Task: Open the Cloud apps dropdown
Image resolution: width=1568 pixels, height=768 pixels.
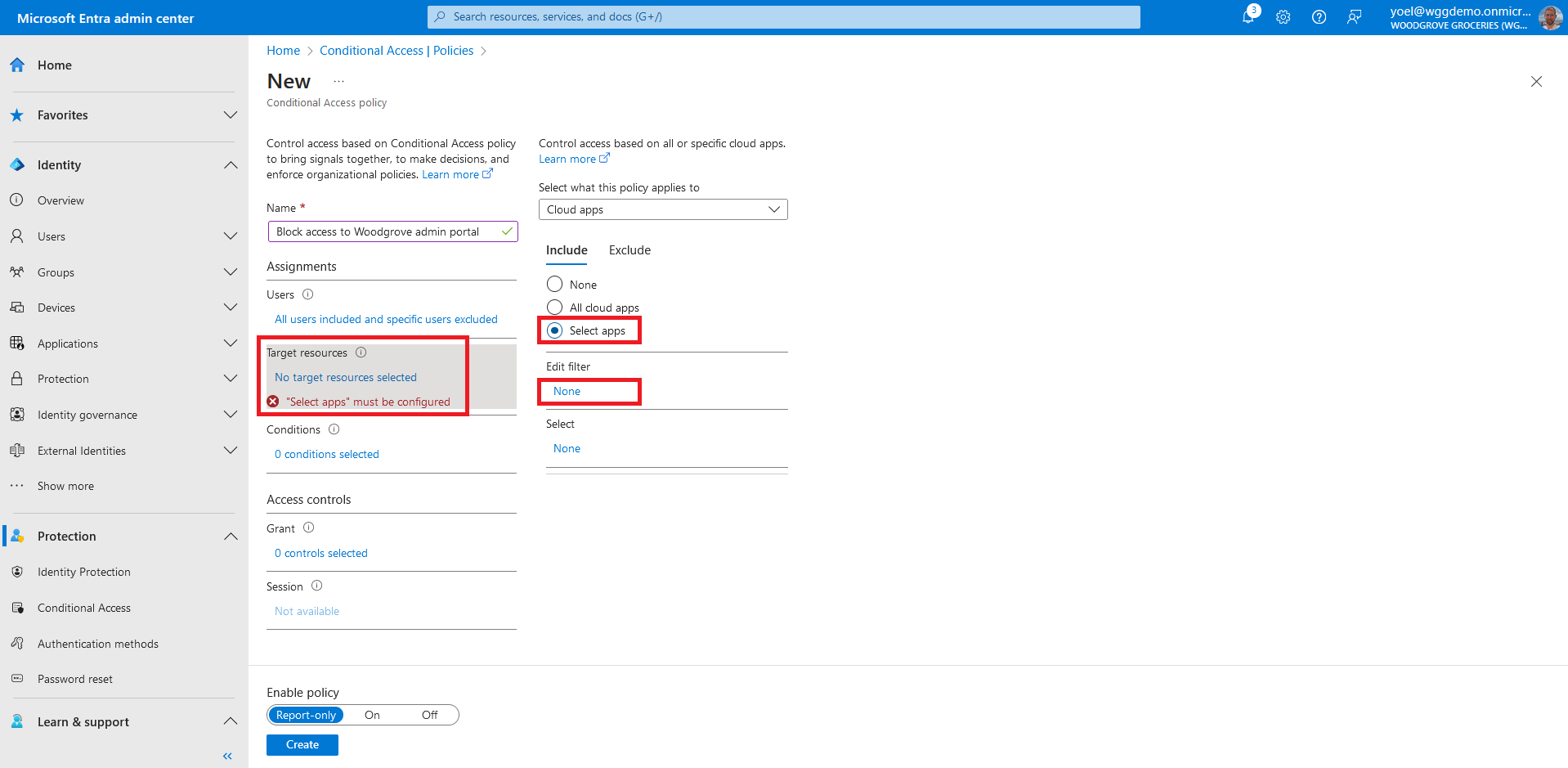Action: click(x=662, y=209)
